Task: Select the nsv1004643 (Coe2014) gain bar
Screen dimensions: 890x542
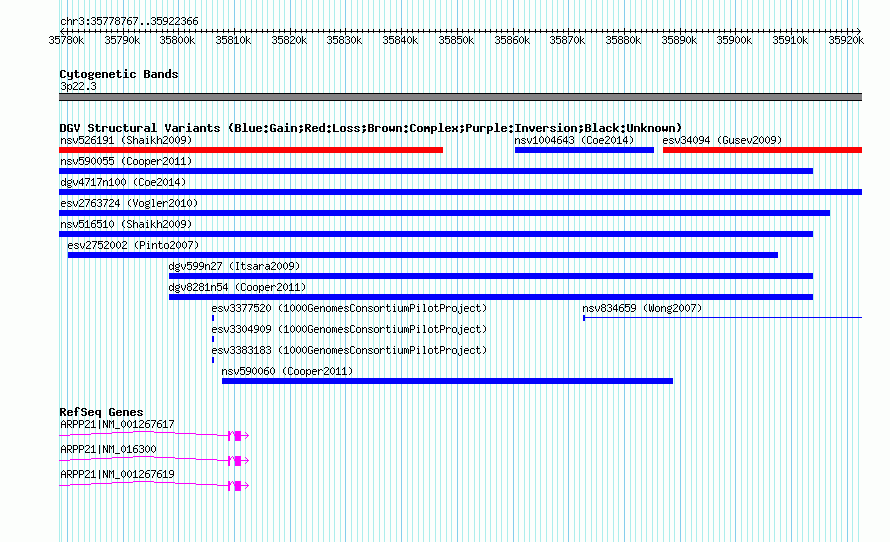Action: (x=584, y=150)
